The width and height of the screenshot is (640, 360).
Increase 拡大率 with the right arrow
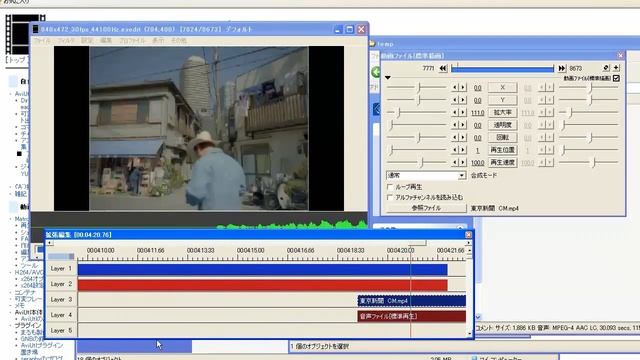point(463,112)
